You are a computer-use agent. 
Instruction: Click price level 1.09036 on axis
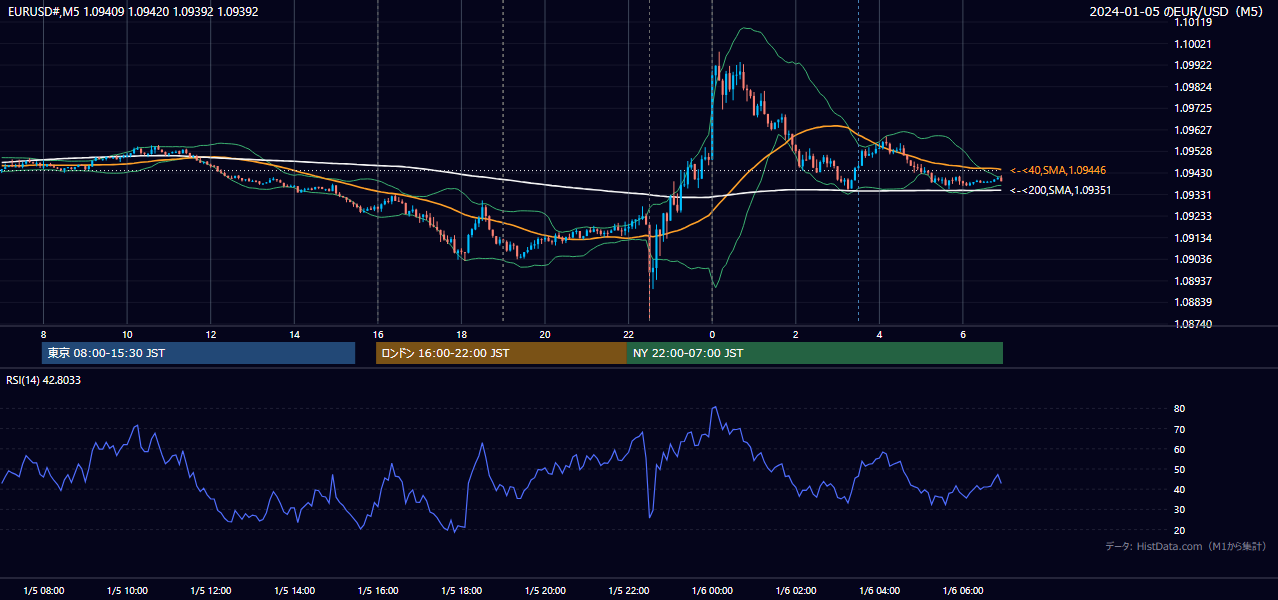pos(1193,259)
